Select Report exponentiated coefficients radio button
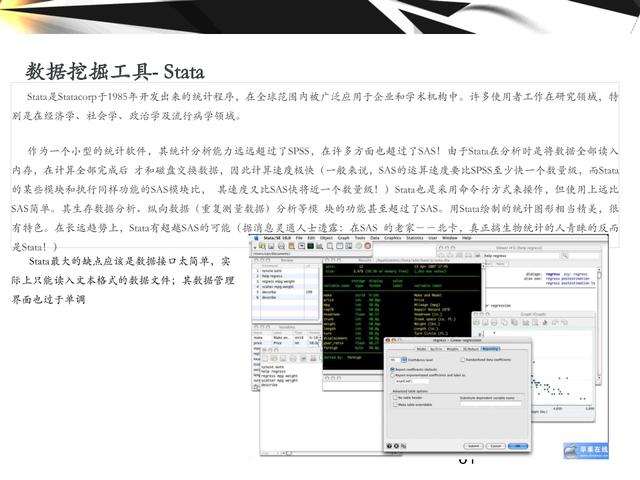Screen dimensions: 640x480 [x=392, y=375]
